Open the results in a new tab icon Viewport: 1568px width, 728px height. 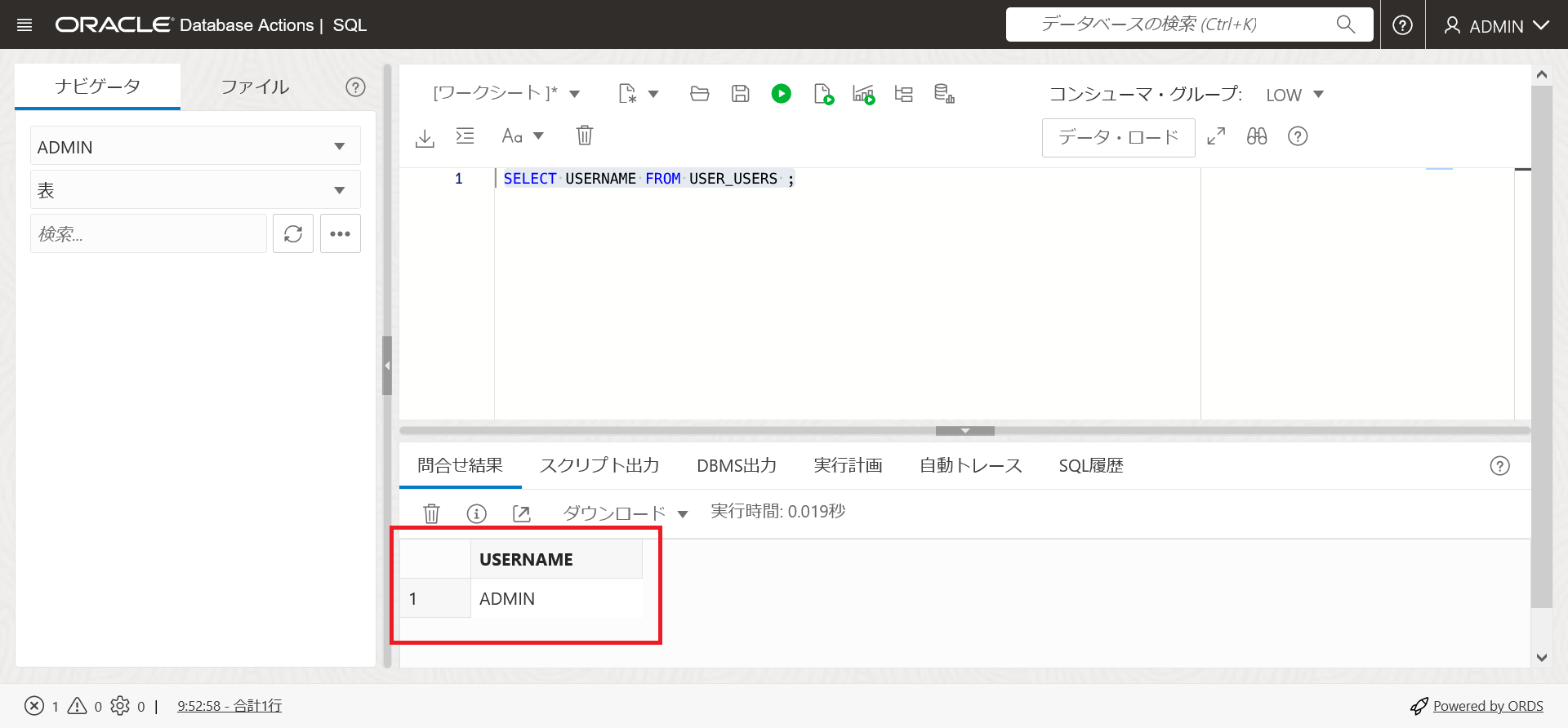pyautogui.click(x=522, y=513)
